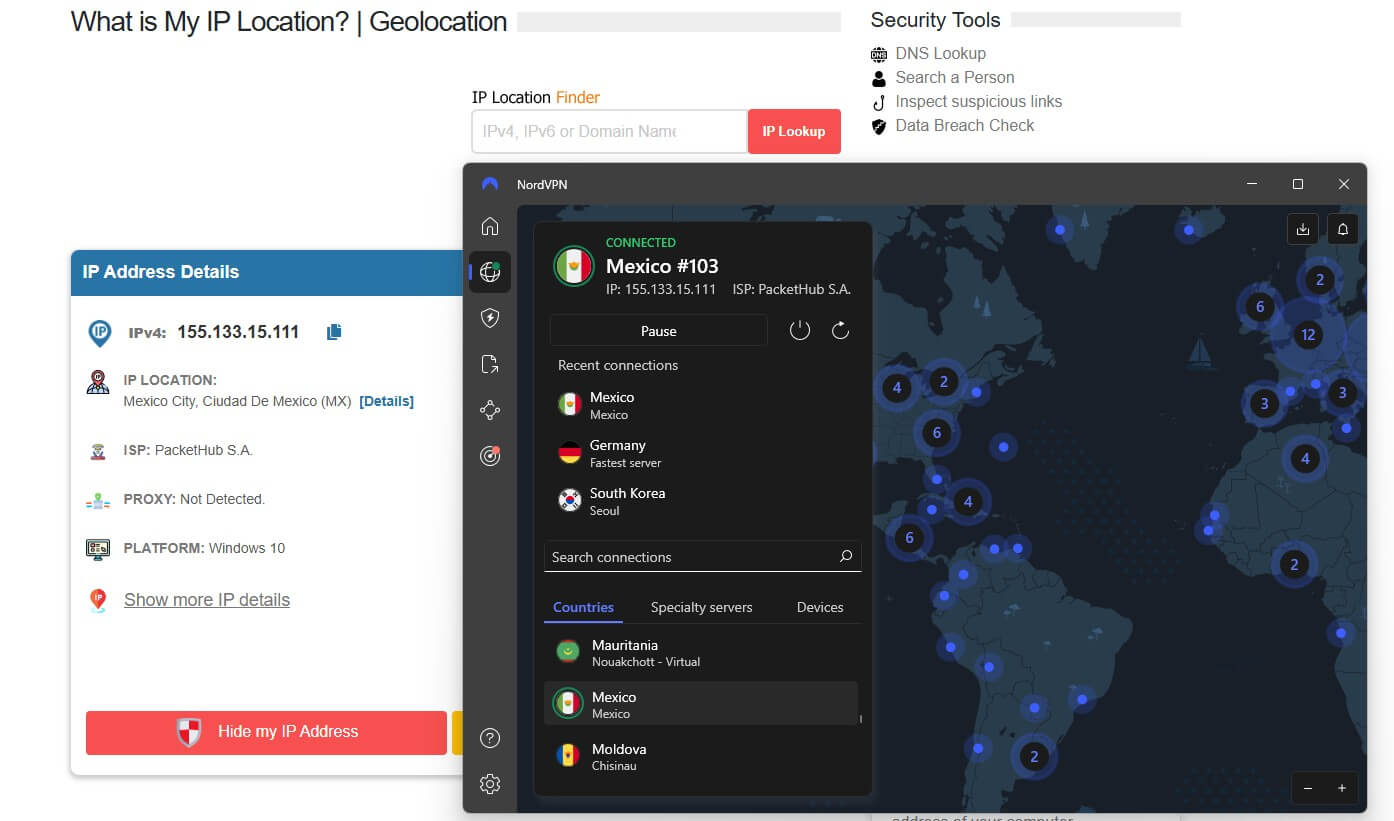Screen dimensions: 1394x821
Task: Open the Search a Person link
Action: [955, 78]
